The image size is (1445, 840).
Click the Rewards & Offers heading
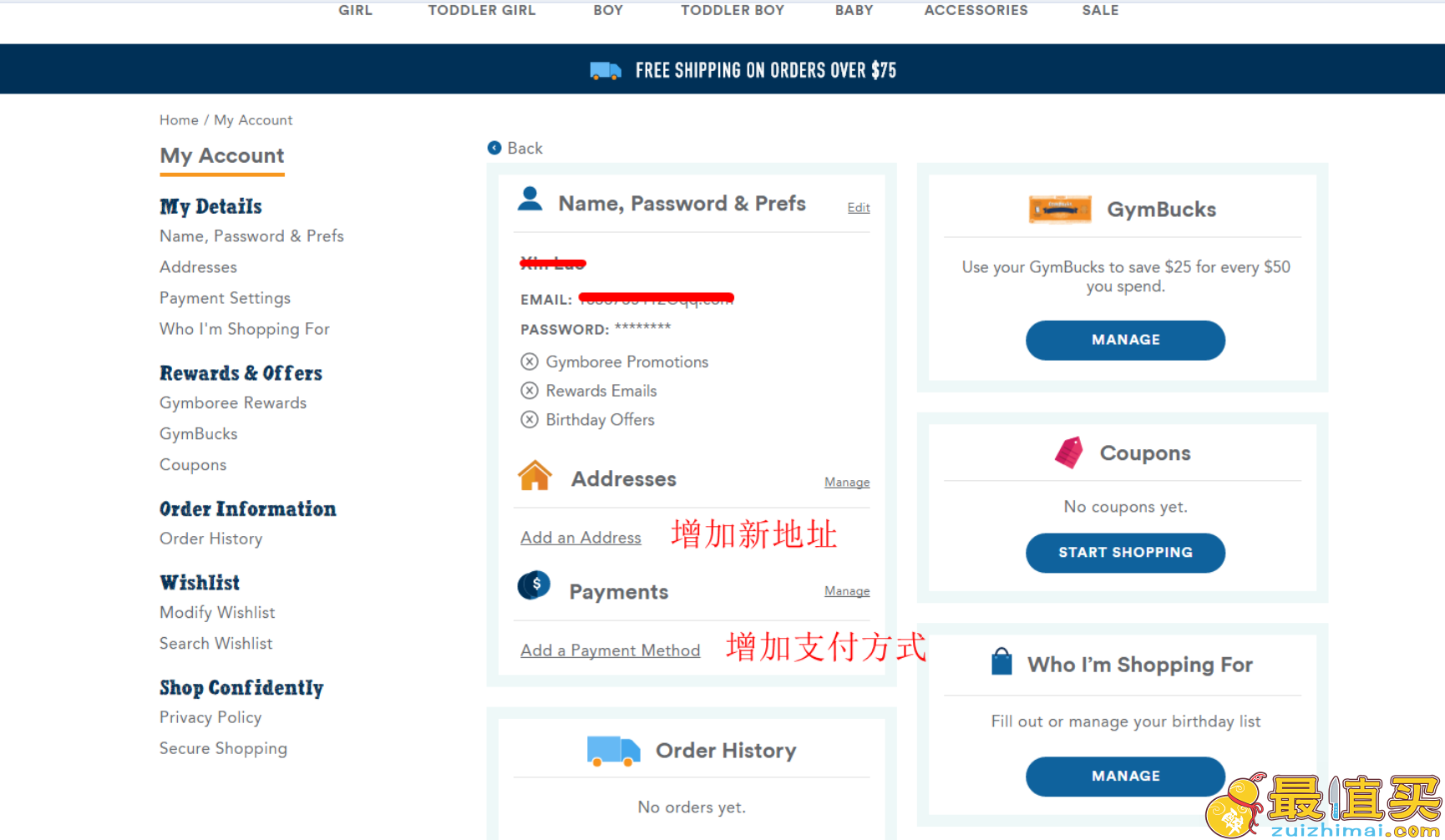241,373
